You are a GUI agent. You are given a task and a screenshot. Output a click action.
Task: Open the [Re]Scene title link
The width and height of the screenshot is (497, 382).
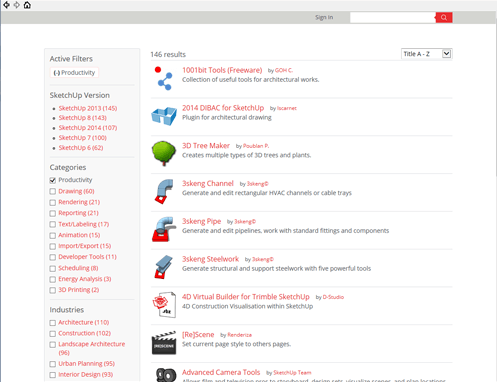point(198,334)
